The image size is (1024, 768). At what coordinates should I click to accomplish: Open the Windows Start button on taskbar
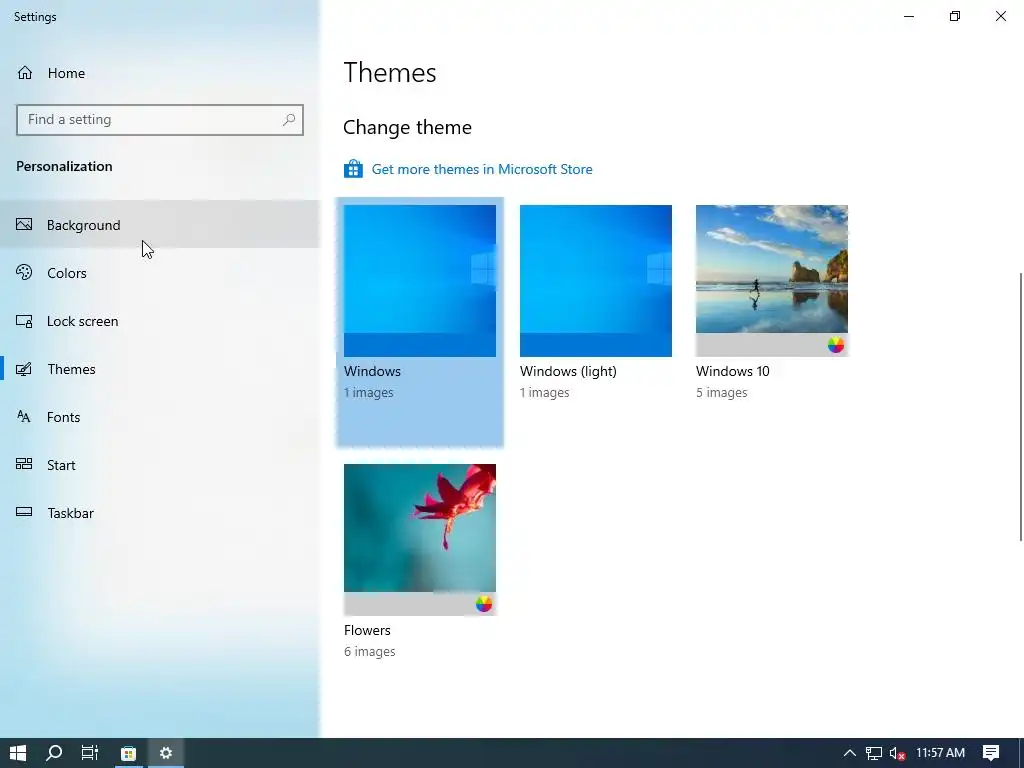[18, 753]
